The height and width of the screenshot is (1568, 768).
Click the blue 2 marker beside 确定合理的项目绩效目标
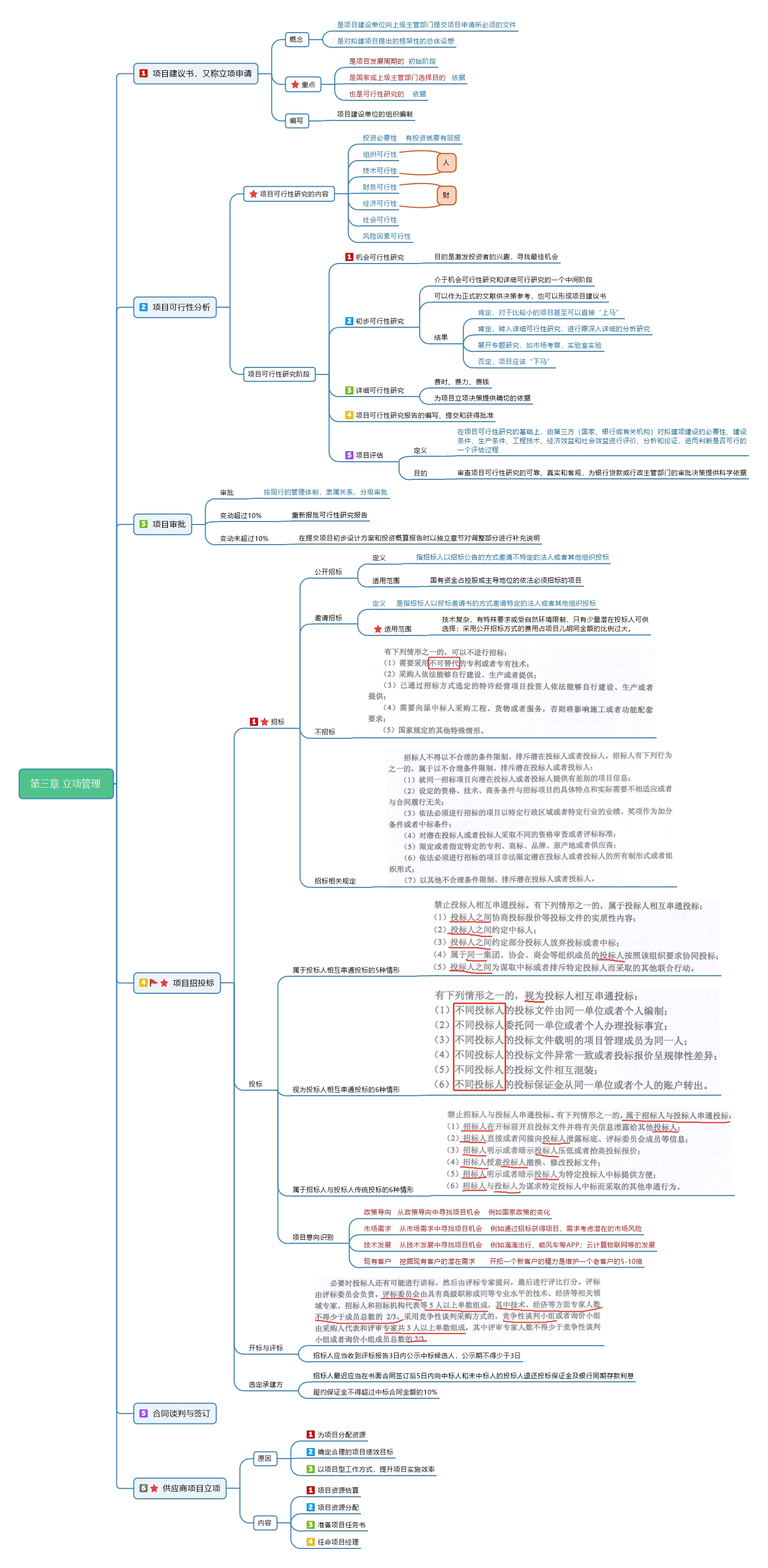point(310,1453)
